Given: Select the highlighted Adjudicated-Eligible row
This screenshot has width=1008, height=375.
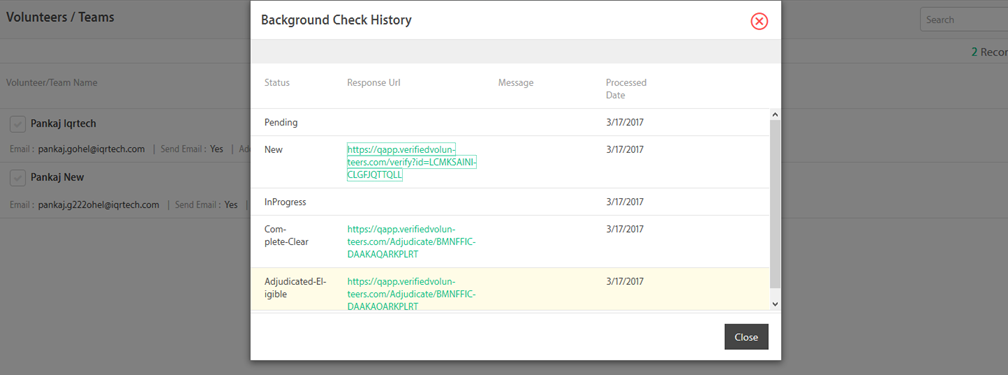Looking at the screenshot, I should [510, 291].
